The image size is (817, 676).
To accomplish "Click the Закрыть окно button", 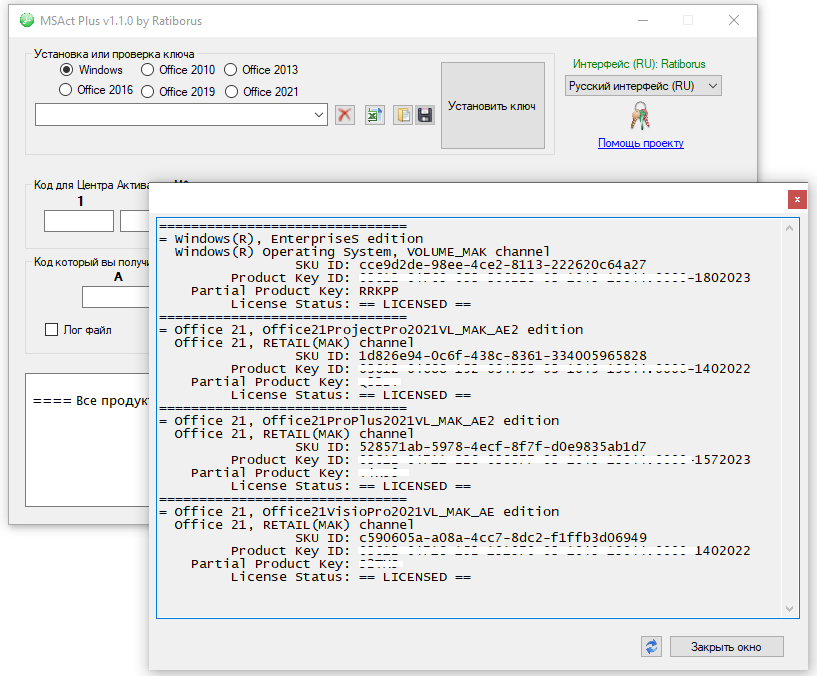I will (726, 647).
